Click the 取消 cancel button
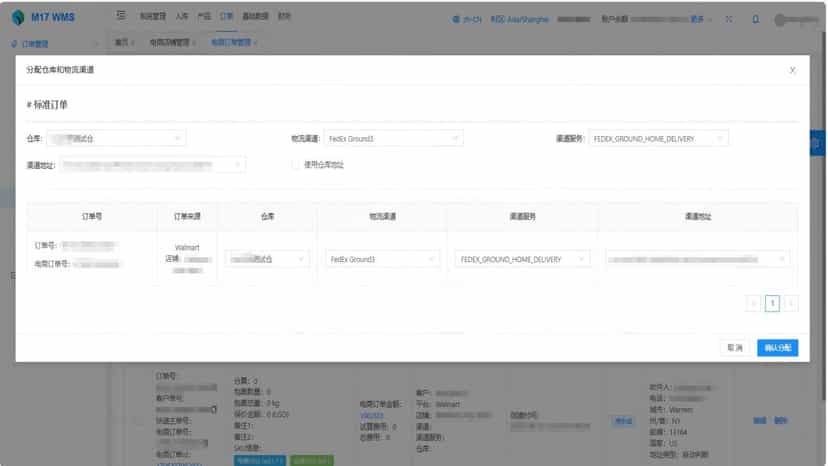Image resolution: width=828 pixels, height=466 pixels. click(x=735, y=348)
